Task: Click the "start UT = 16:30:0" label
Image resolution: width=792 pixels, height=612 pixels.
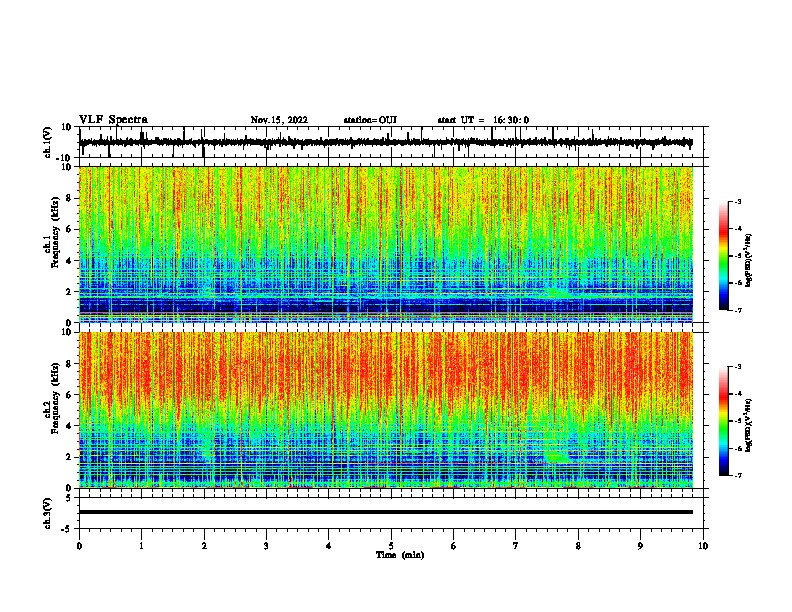Action: click(x=483, y=120)
